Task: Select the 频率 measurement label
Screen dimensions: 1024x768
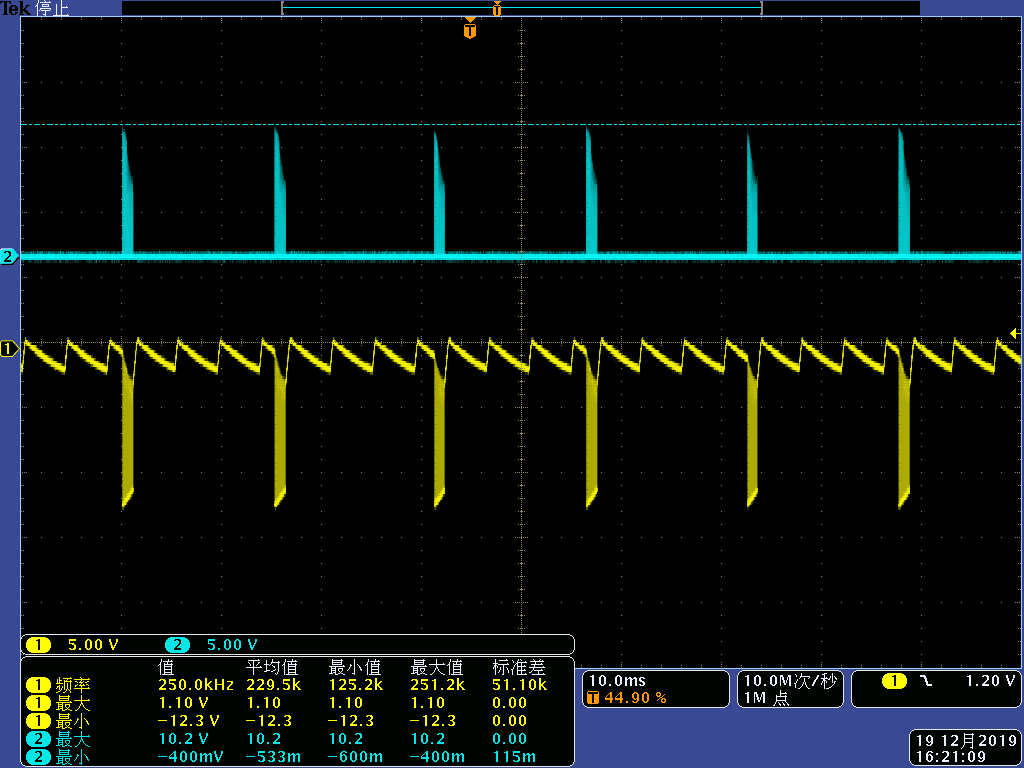Action: (72, 685)
